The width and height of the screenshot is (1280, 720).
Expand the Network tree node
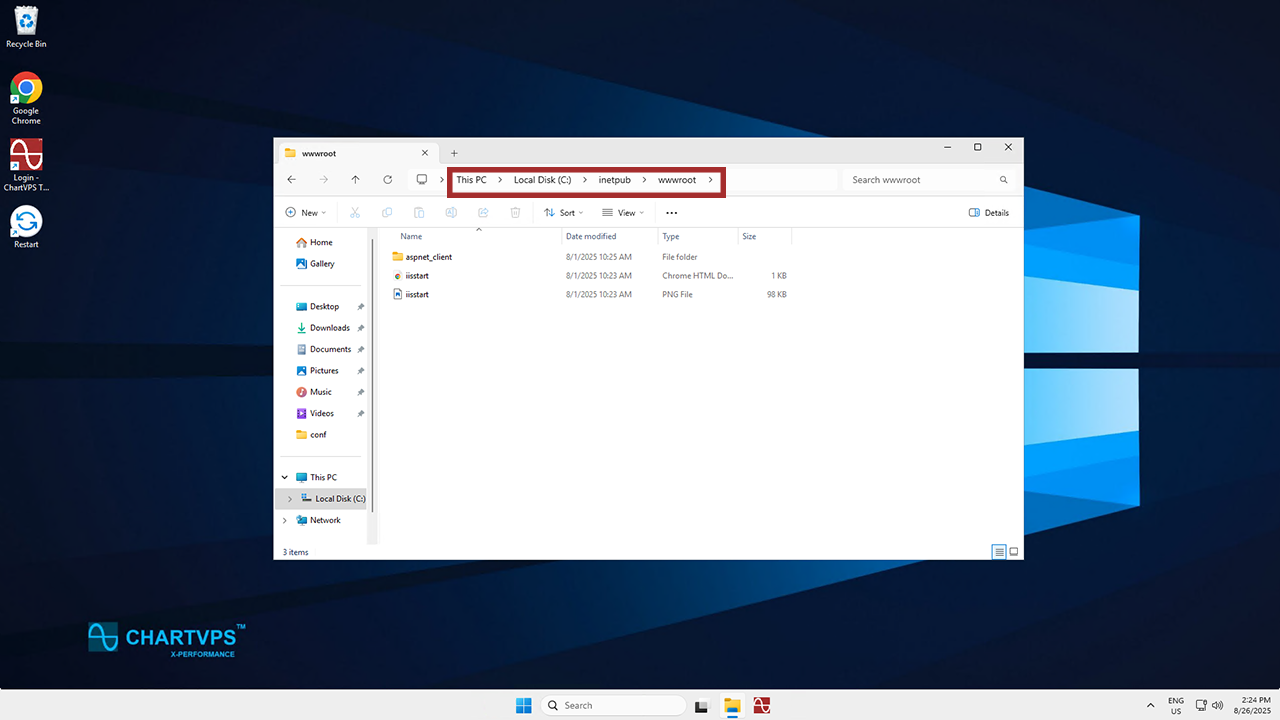[285, 520]
